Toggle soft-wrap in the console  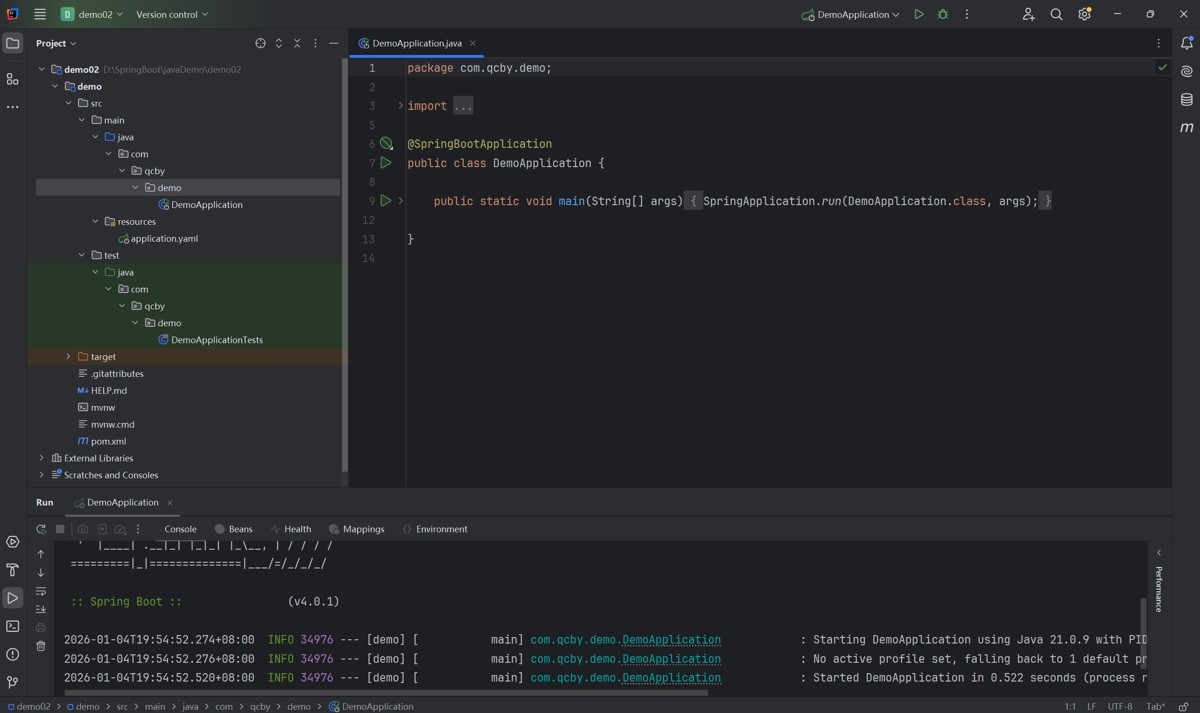(41, 591)
